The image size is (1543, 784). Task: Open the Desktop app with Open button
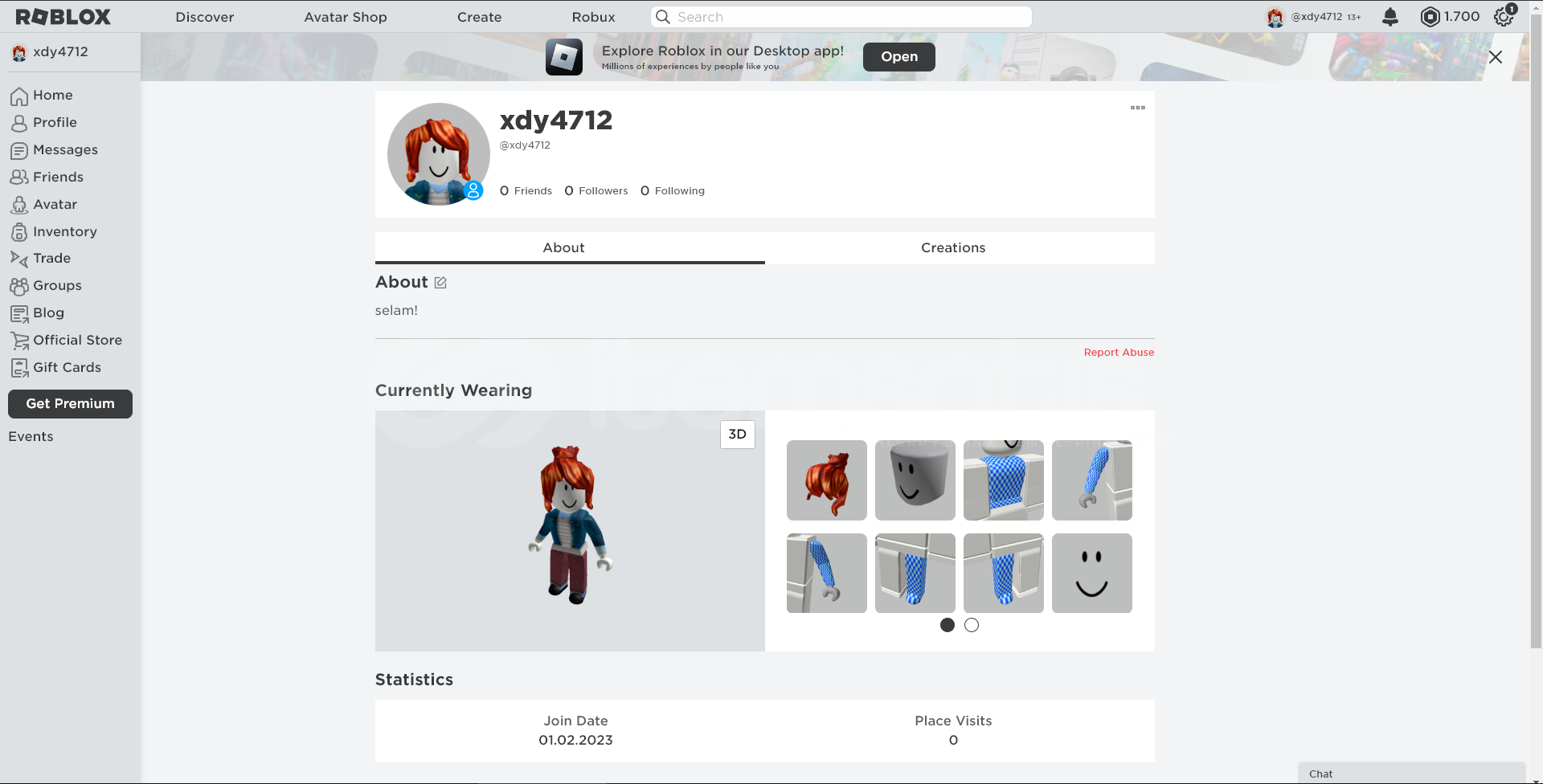pyautogui.click(x=899, y=57)
